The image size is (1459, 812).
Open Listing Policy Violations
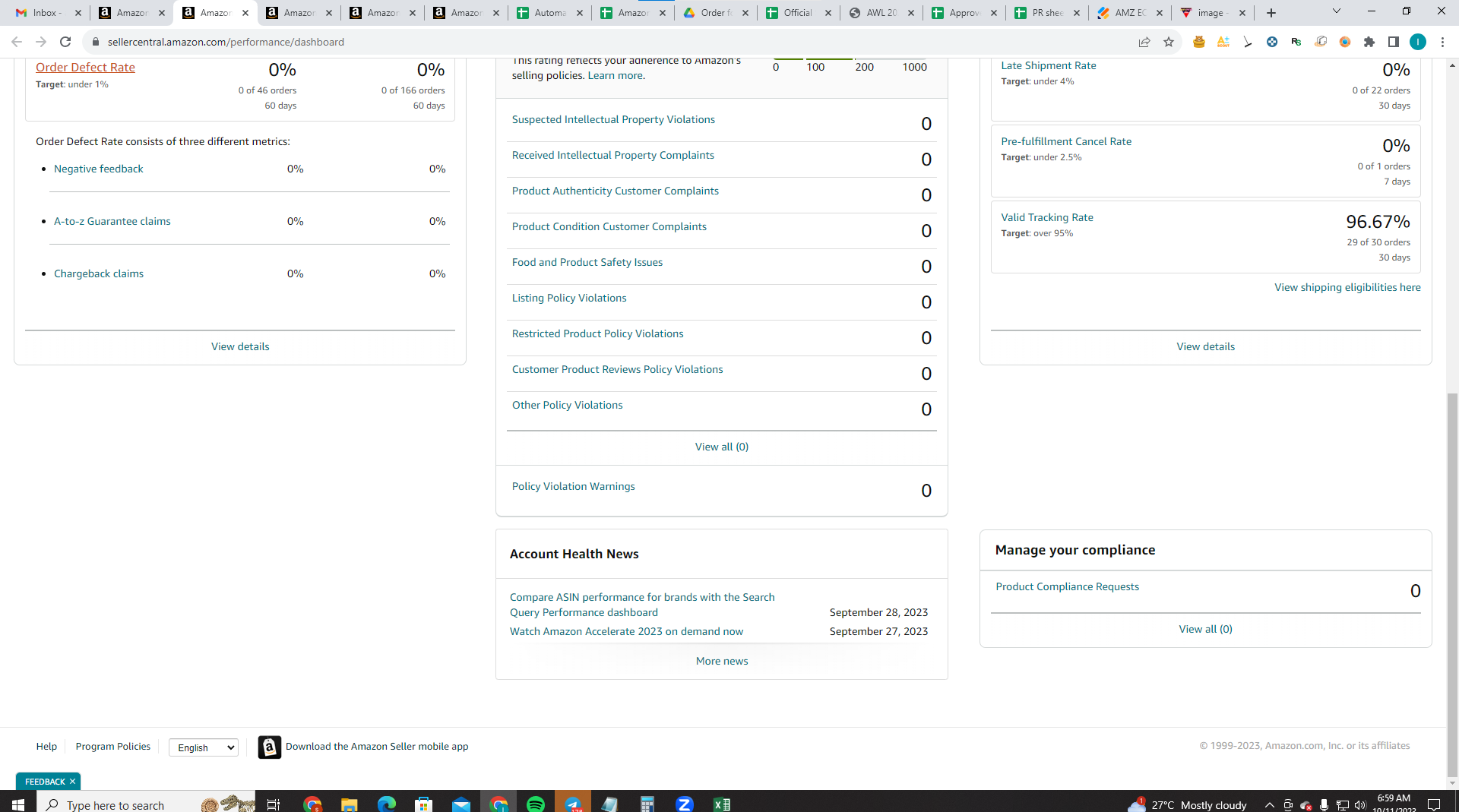click(569, 298)
